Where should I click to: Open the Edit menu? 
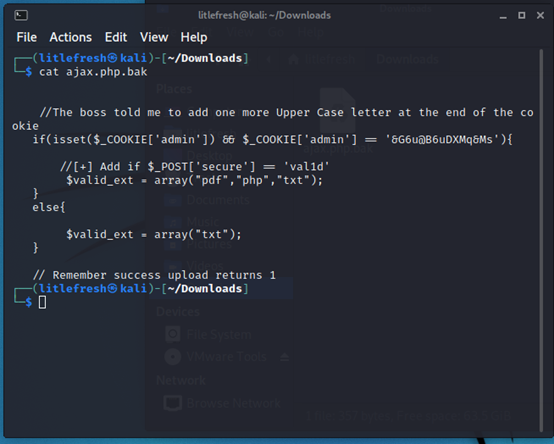[x=116, y=37]
